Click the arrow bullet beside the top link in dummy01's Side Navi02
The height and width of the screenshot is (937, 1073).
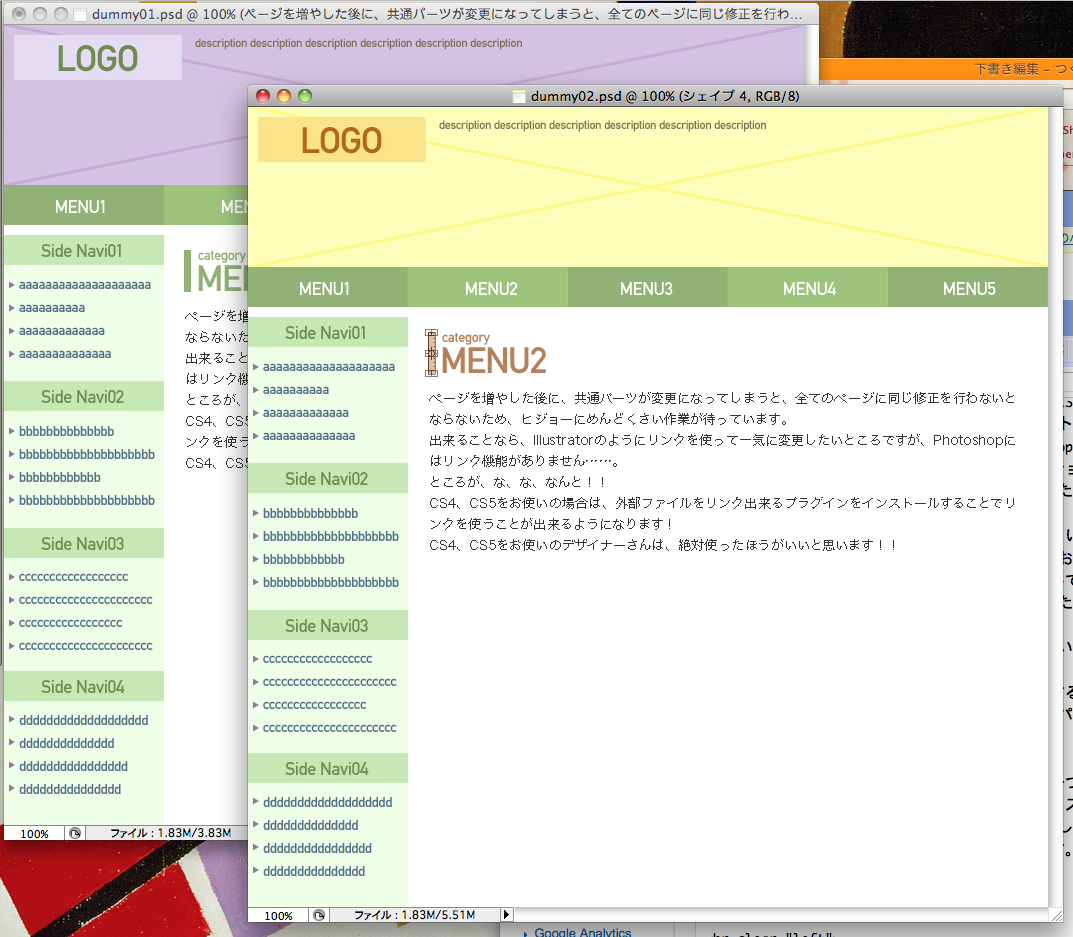pyautogui.click(x=11, y=431)
